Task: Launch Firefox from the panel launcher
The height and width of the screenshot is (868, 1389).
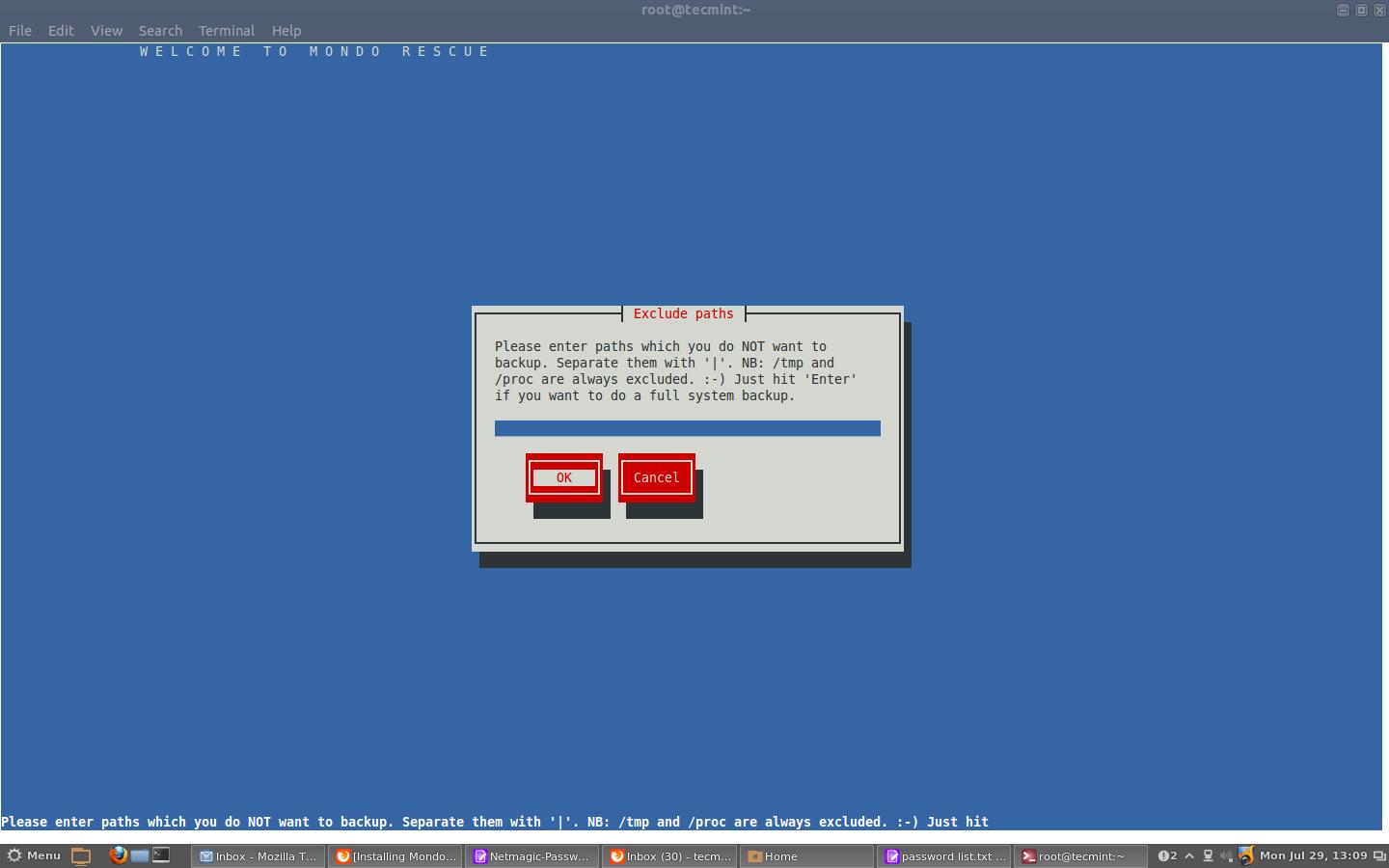Action: click(118, 855)
